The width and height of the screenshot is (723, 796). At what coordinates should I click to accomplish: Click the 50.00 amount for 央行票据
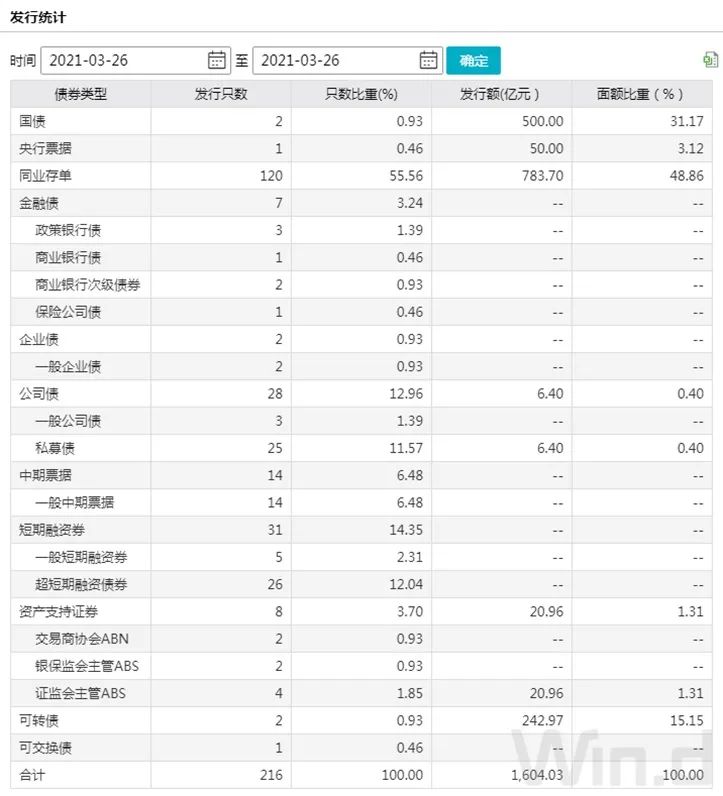coord(546,148)
